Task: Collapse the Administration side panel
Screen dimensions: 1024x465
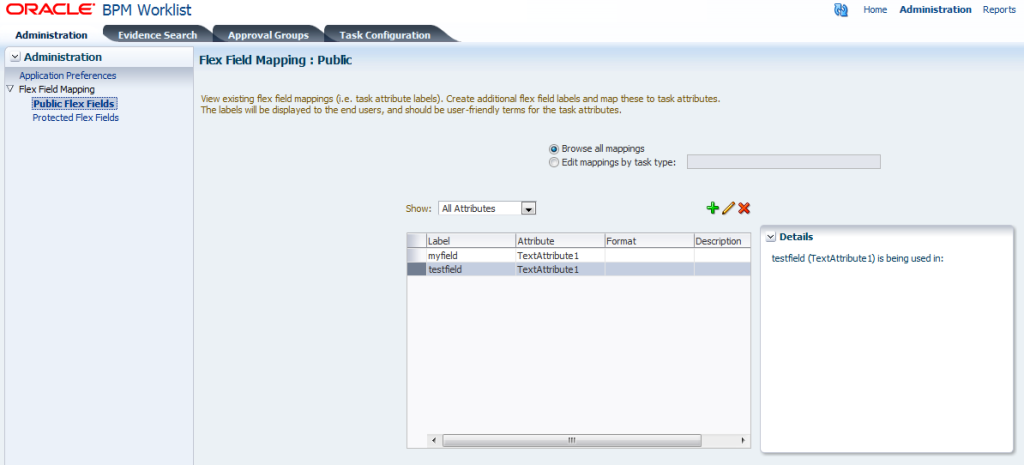Action: tap(16, 57)
